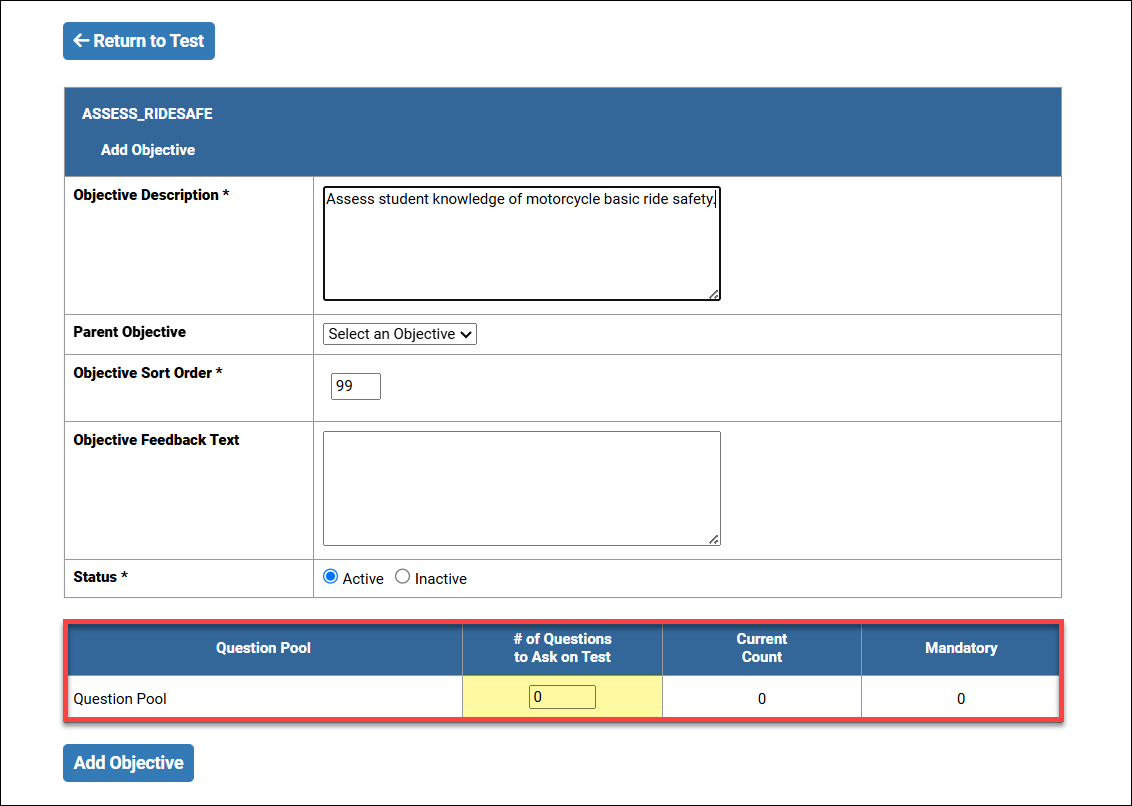Screen dimensions: 1132x806
Task: Click the Current Count column header
Action: pyautogui.click(x=761, y=648)
